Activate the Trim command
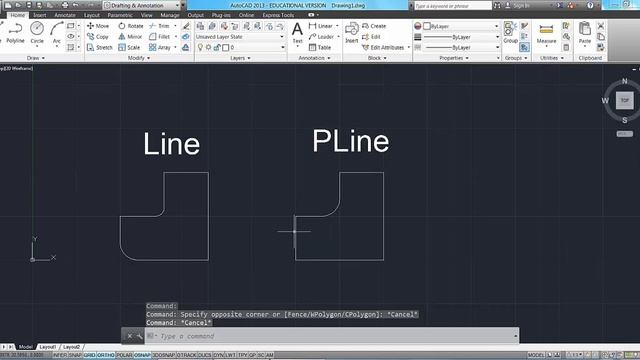This screenshot has height=360, width=640. point(159,26)
